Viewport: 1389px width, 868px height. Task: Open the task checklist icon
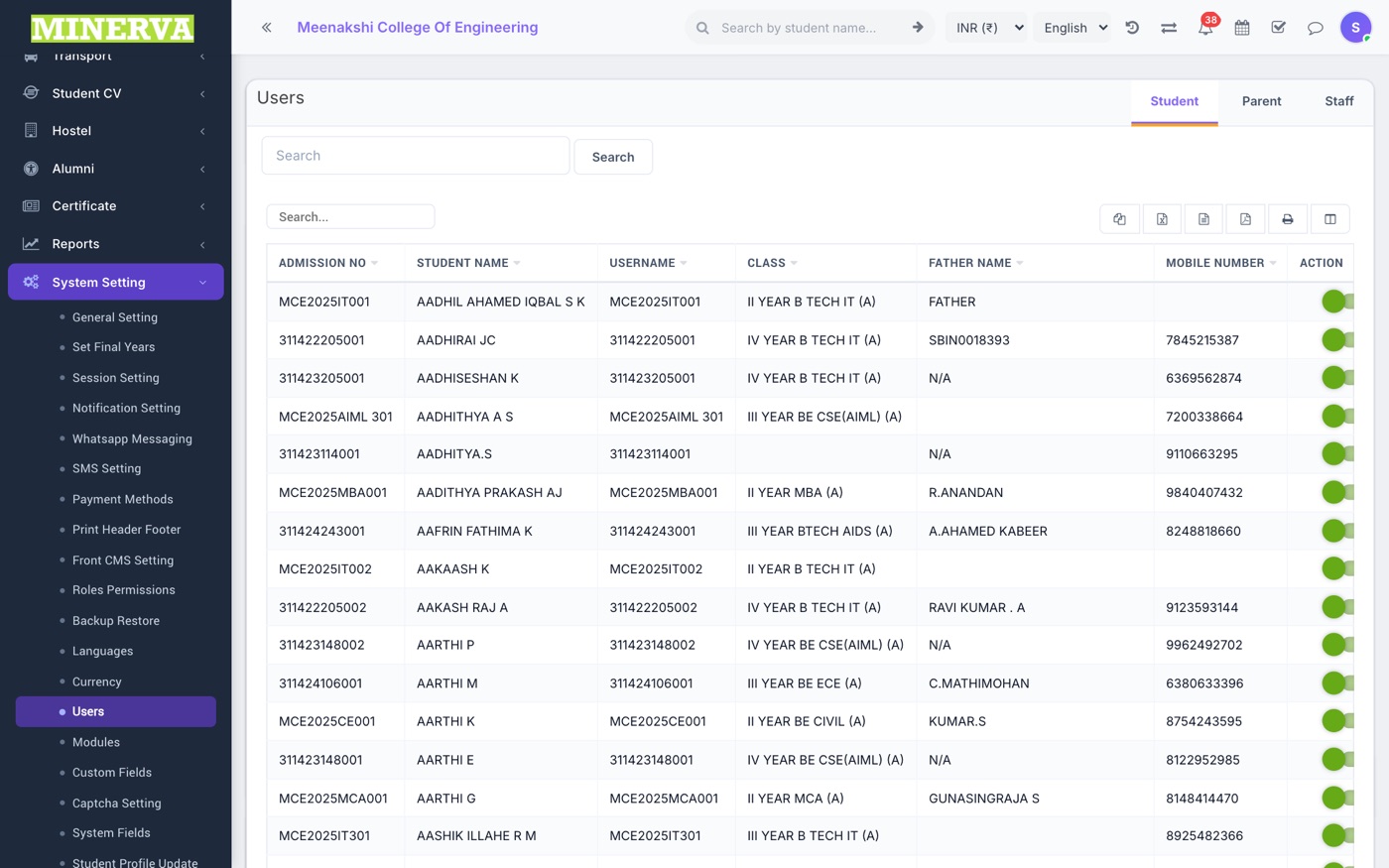click(1279, 28)
